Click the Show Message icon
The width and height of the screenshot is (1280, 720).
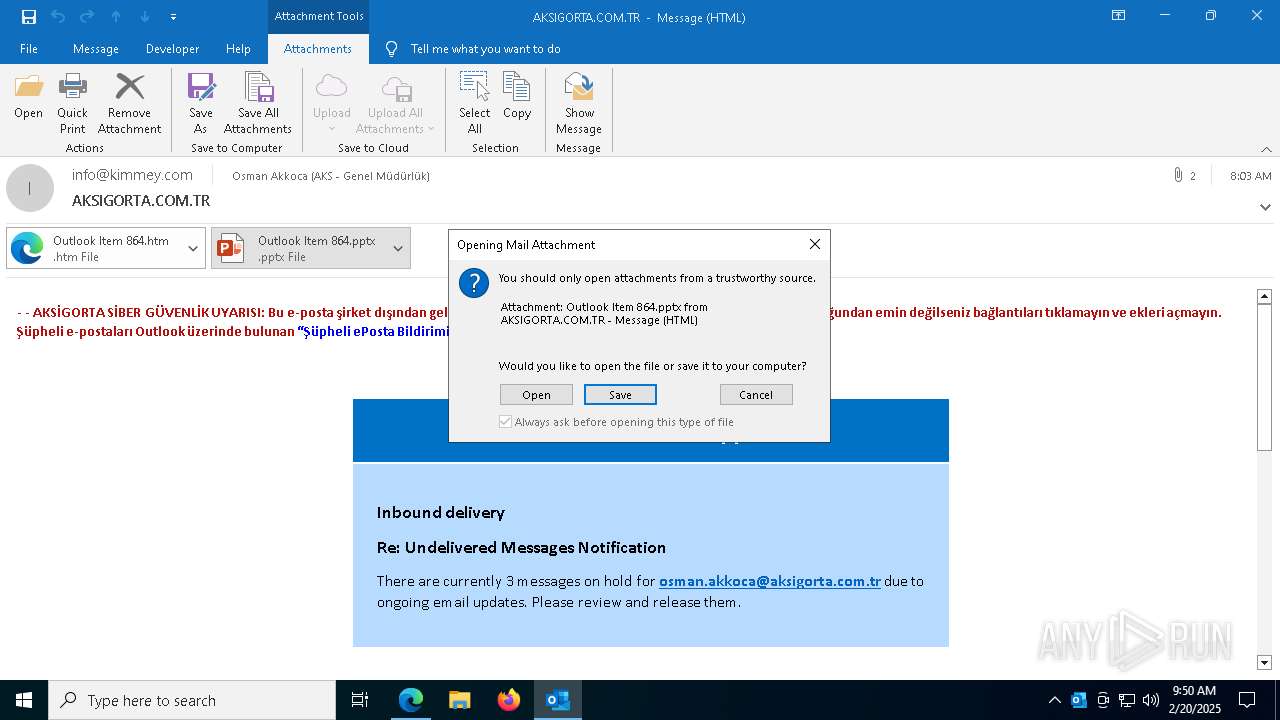coord(579,103)
